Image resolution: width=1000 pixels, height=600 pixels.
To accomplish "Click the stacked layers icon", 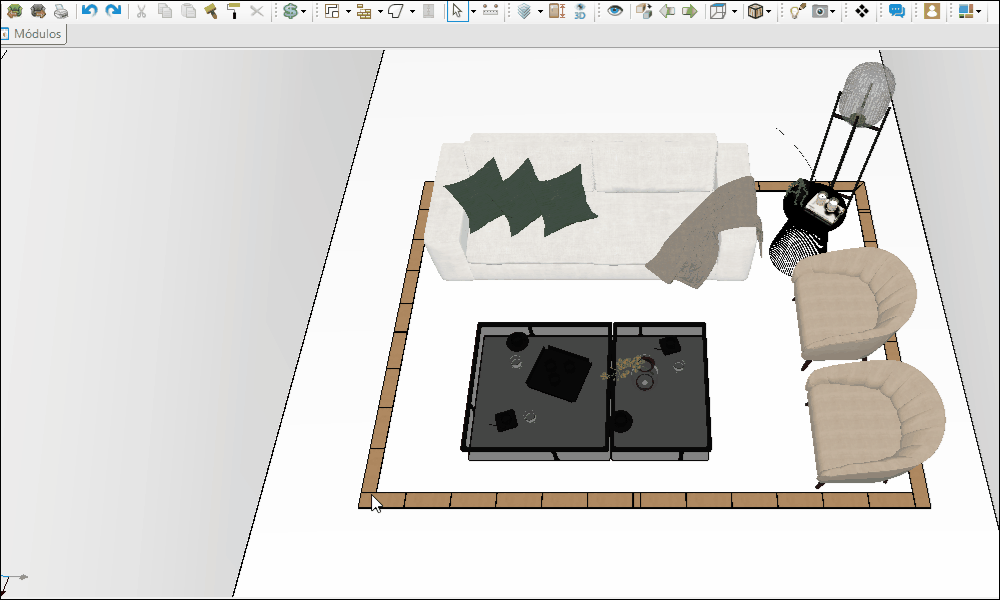I will point(524,11).
